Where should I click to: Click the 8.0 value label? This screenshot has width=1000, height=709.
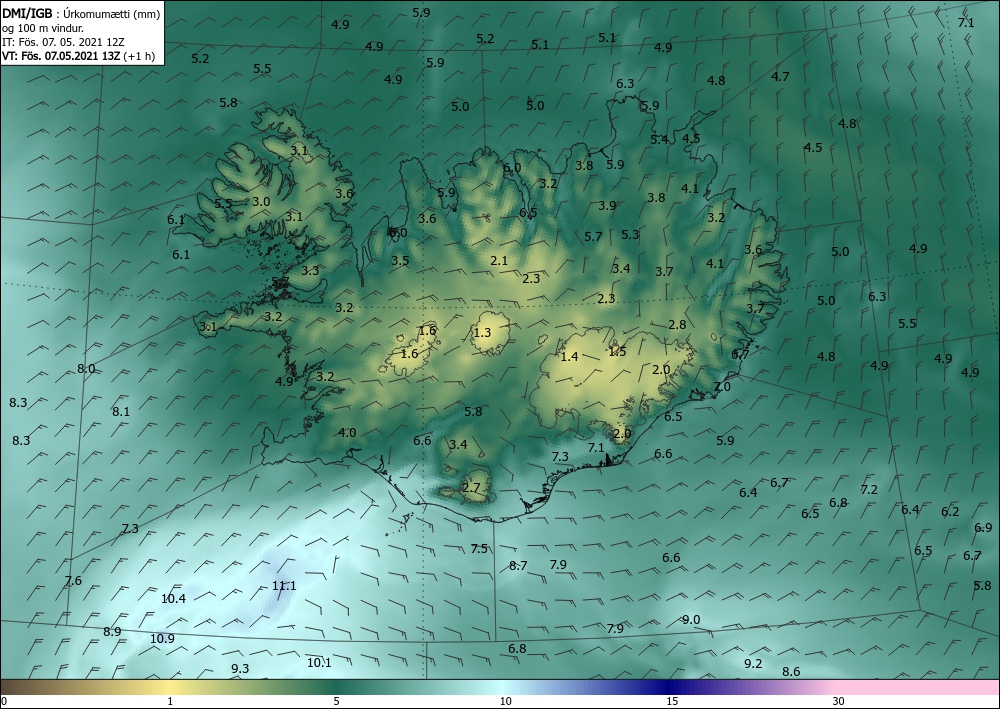click(86, 369)
